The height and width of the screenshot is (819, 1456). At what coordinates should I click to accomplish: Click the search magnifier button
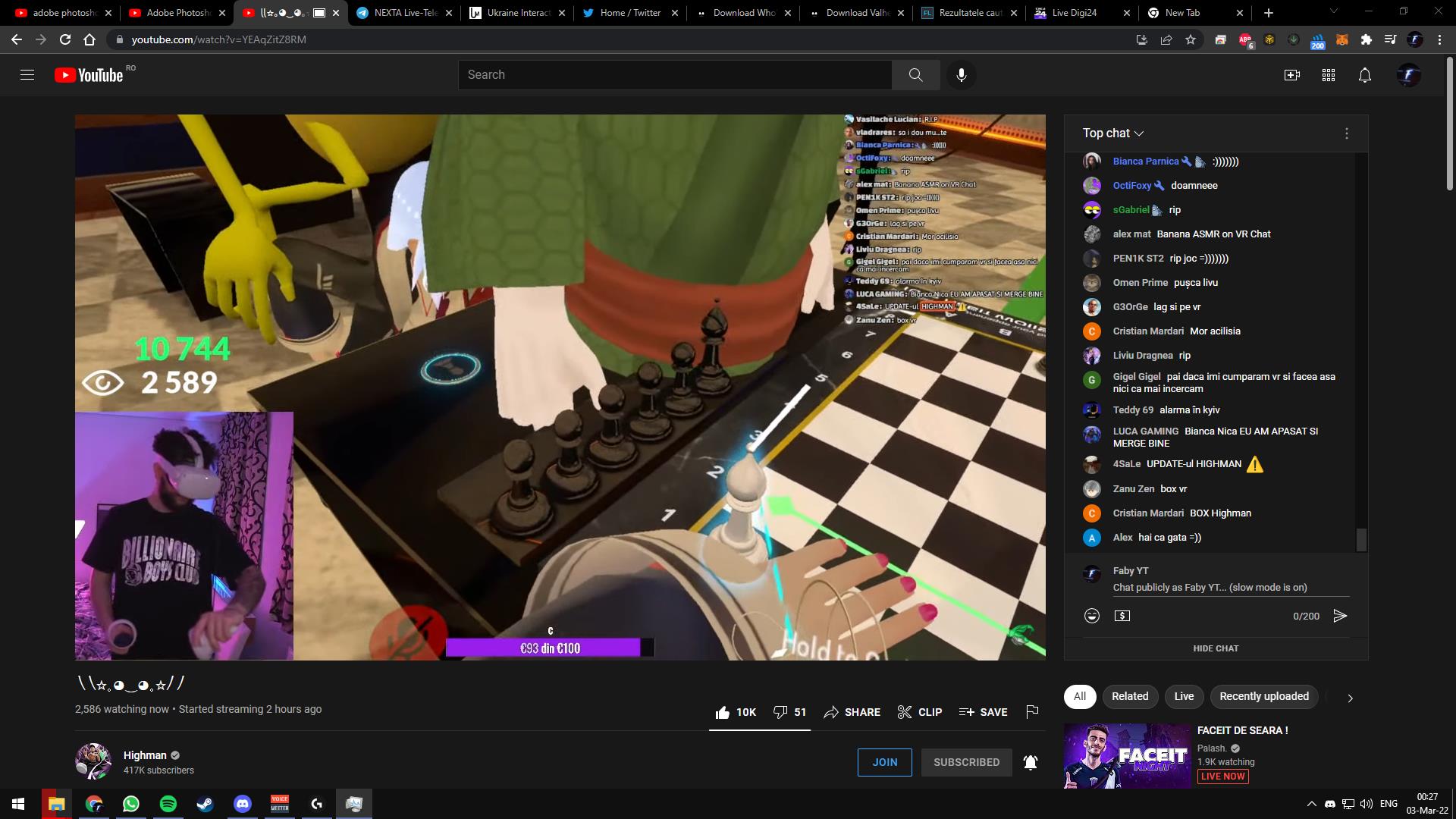point(915,75)
